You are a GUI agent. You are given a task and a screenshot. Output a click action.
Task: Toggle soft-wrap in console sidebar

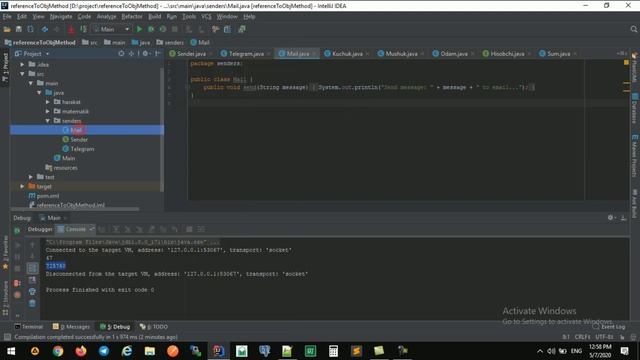(32, 268)
